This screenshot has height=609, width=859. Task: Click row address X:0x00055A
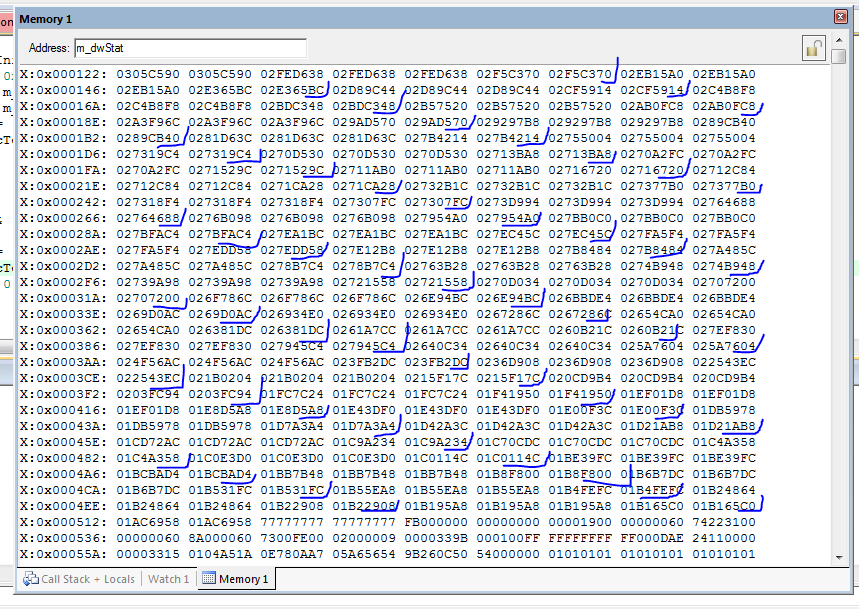point(63,553)
